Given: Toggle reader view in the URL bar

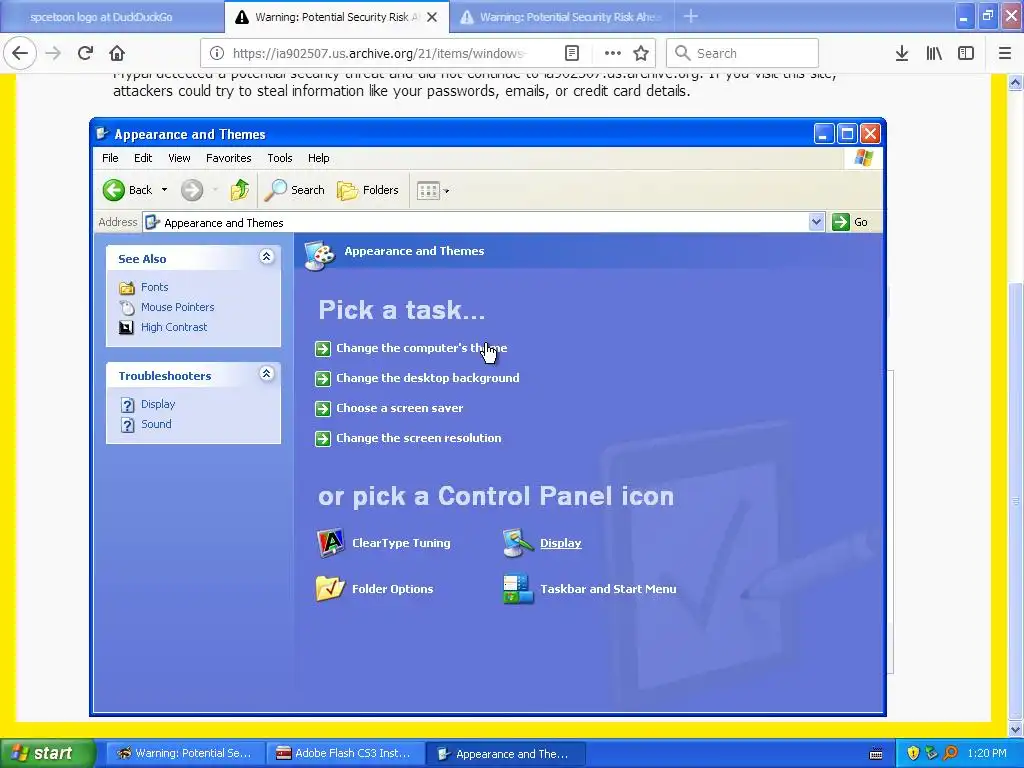Looking at the screenshot, I should pos(572,54).
